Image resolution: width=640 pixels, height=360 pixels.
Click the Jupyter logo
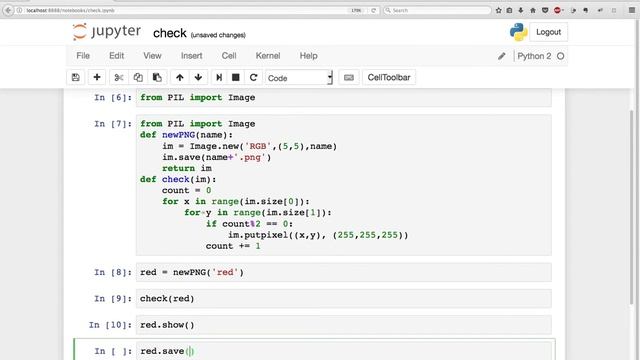click(x=107, y=32)
